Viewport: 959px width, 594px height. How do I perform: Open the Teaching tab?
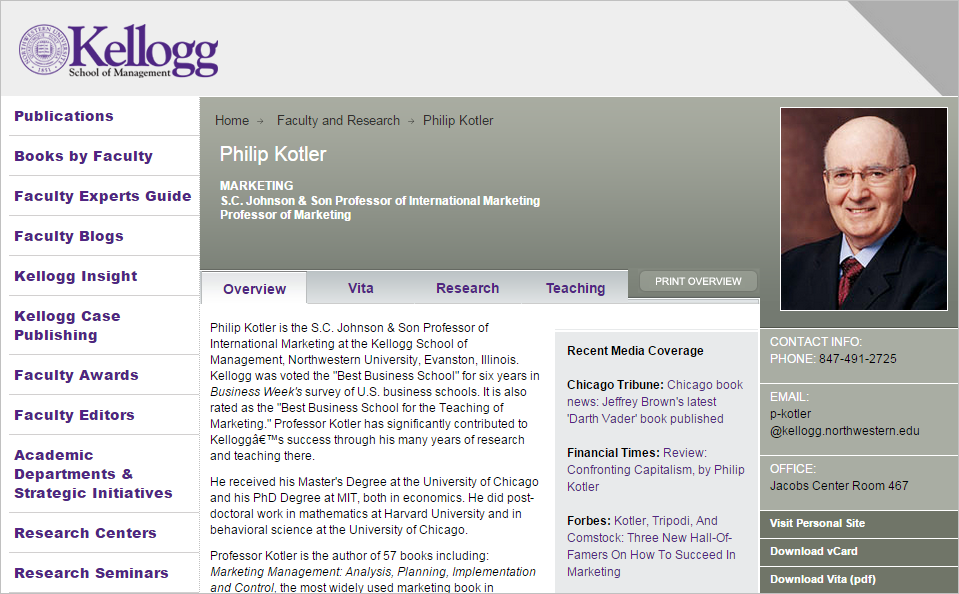[575, 288]
